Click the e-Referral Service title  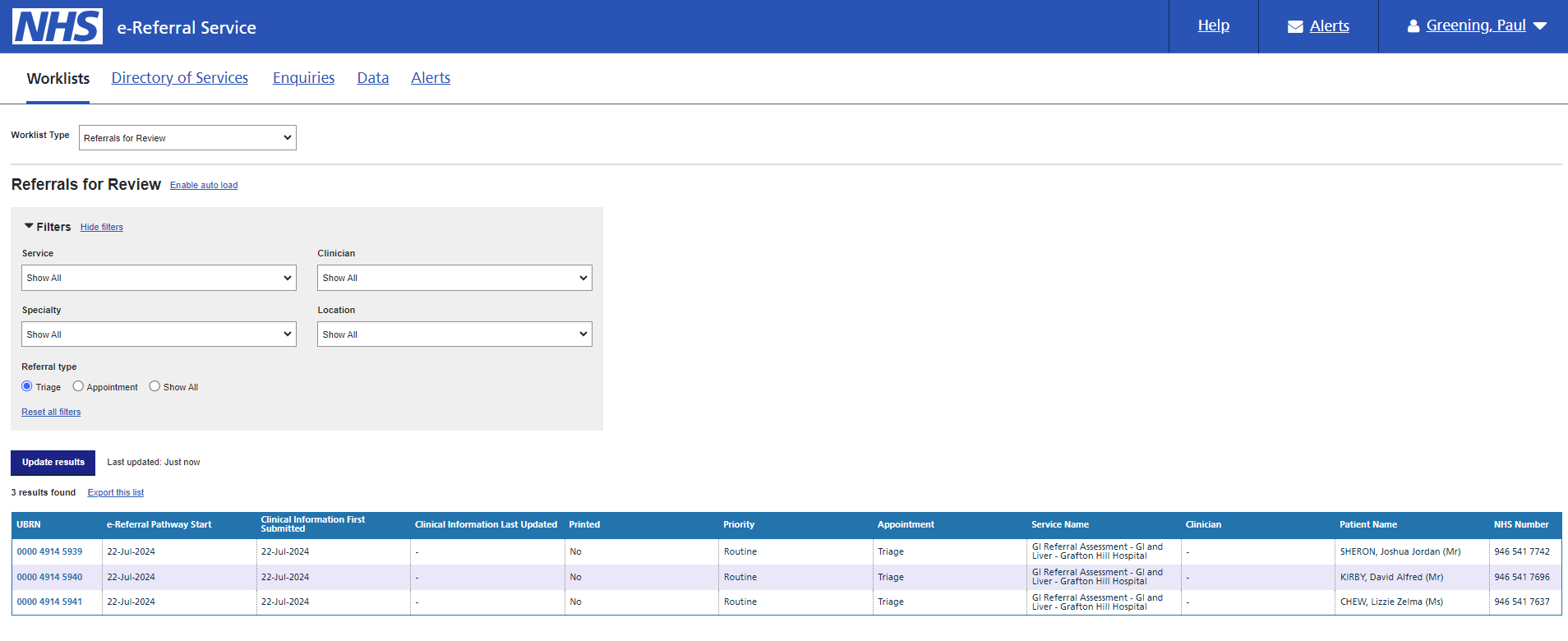pos(187,27)
